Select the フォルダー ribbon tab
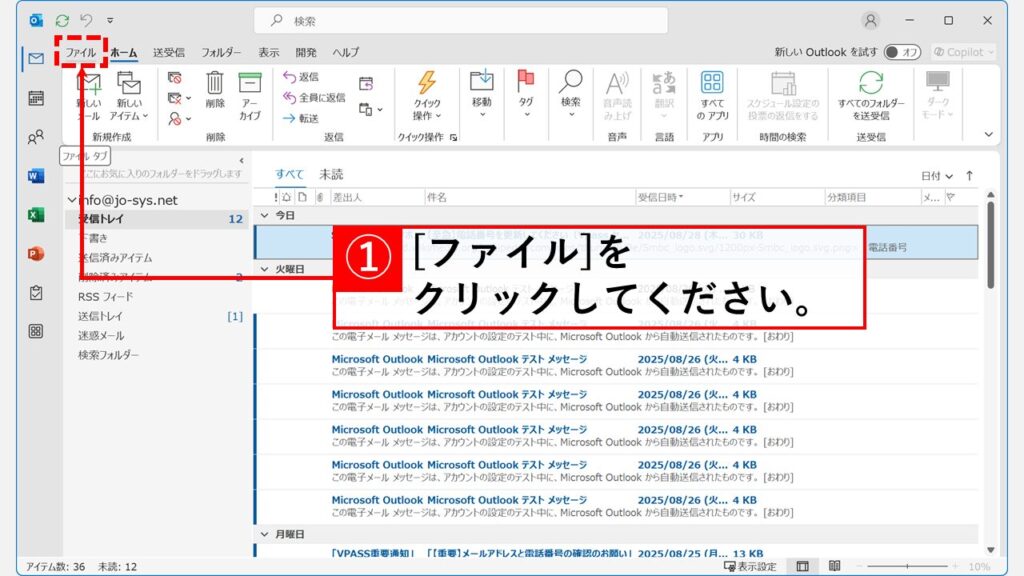 (x=221, y=52)
